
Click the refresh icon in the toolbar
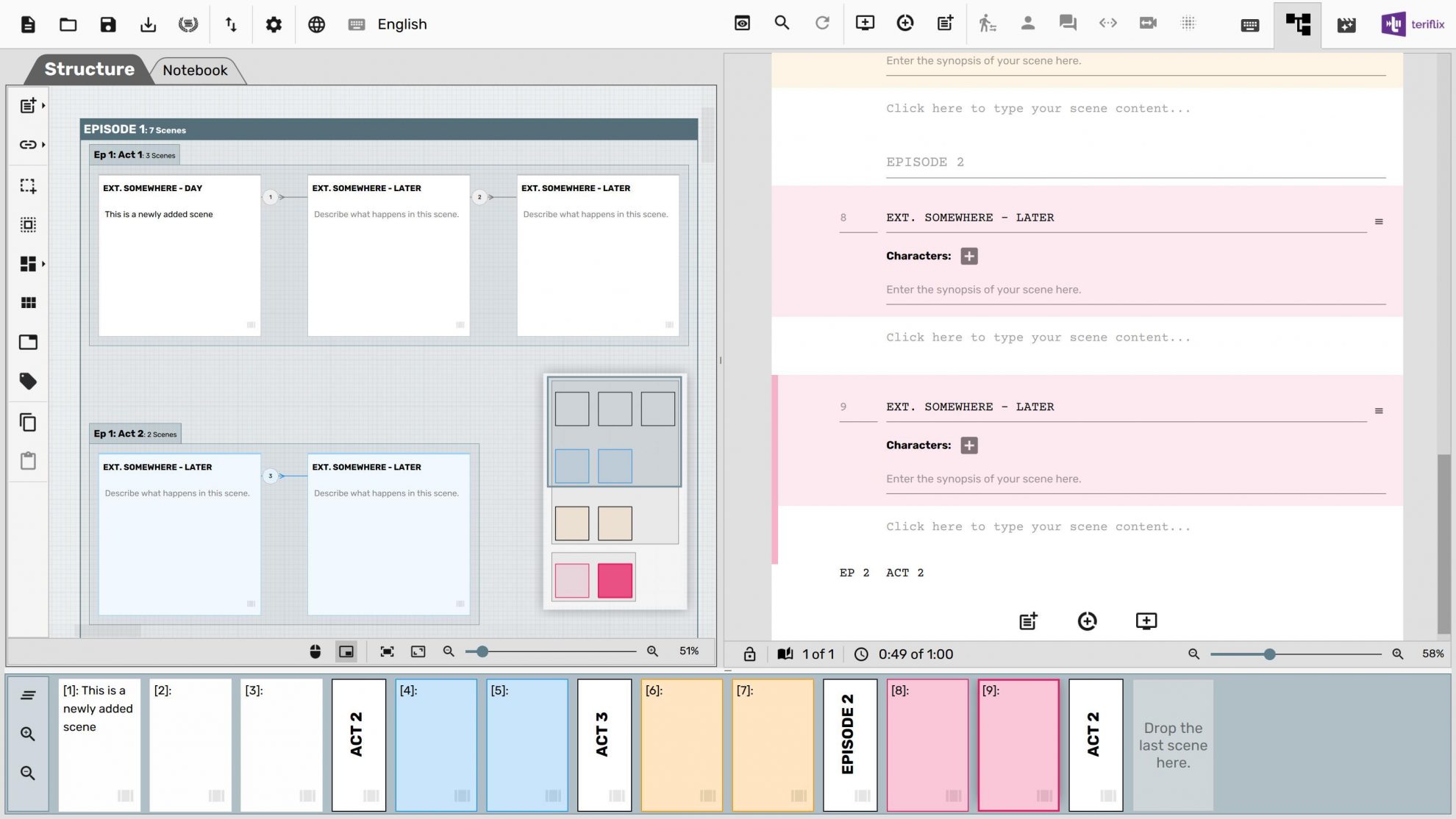(821, 24)
